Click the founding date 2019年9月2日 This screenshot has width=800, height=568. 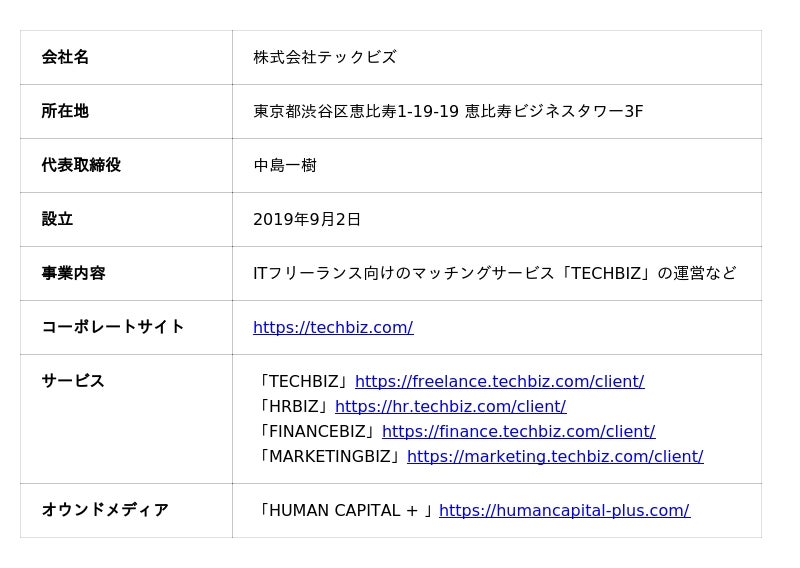(x=307, y=220)
